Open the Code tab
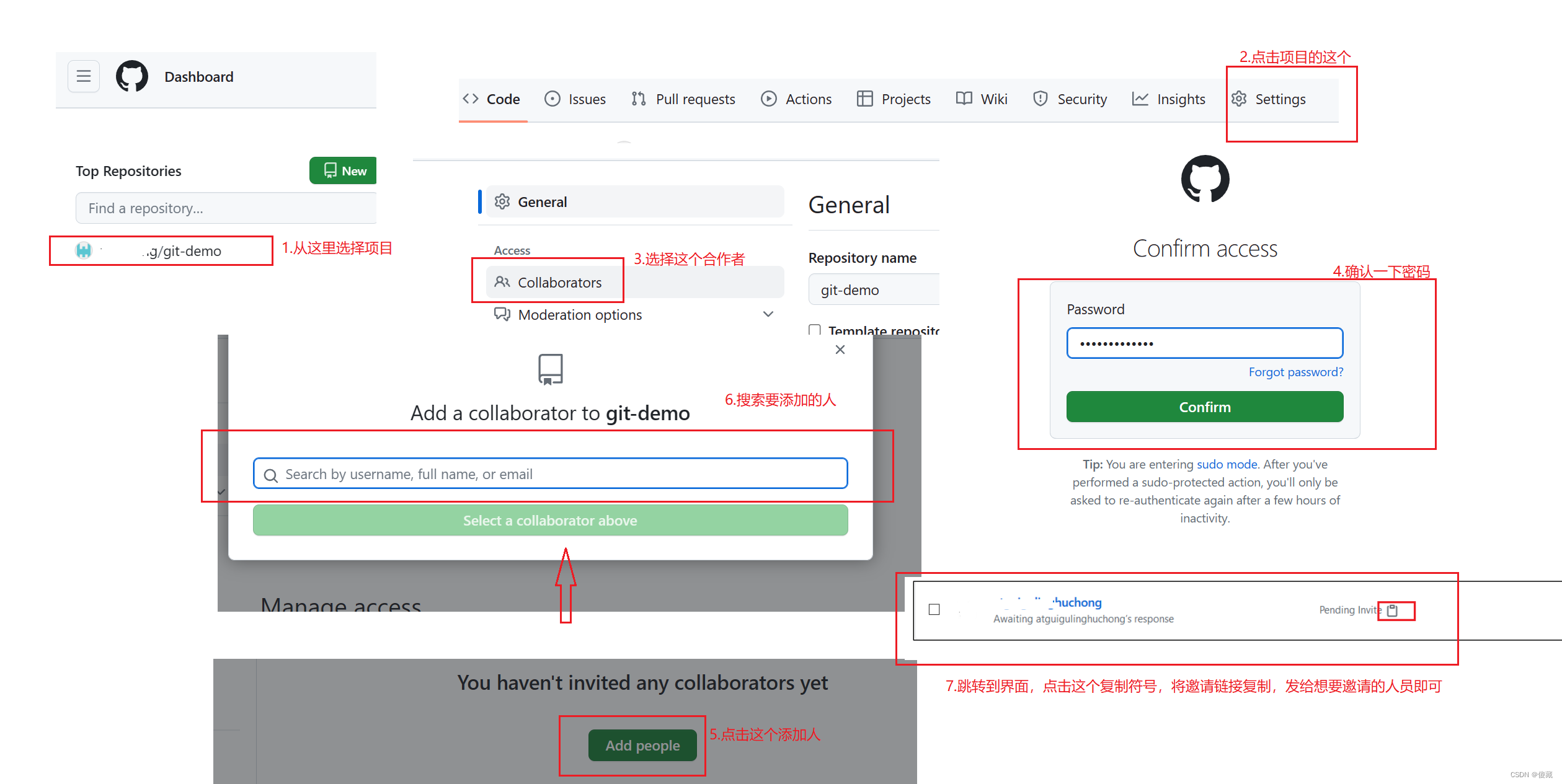 coord(493,99)
